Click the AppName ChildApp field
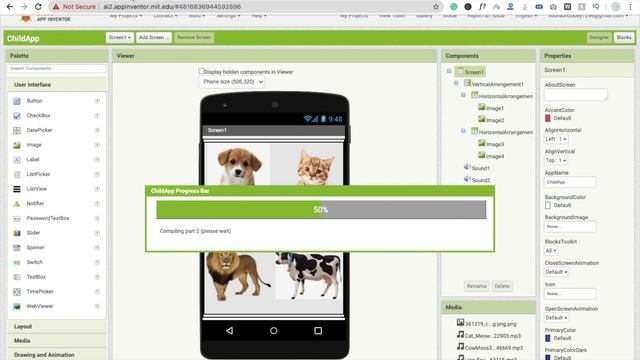The width and height of the screenshot is (640, 360). (x=570, y=182)
